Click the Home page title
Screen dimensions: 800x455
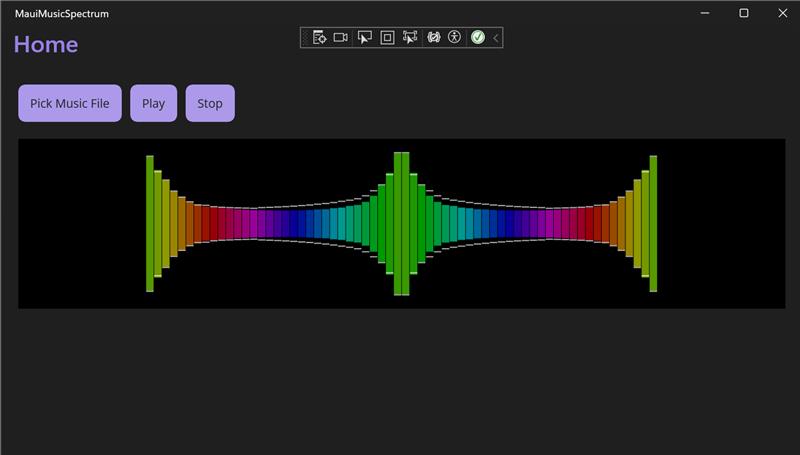coord(46,44)
